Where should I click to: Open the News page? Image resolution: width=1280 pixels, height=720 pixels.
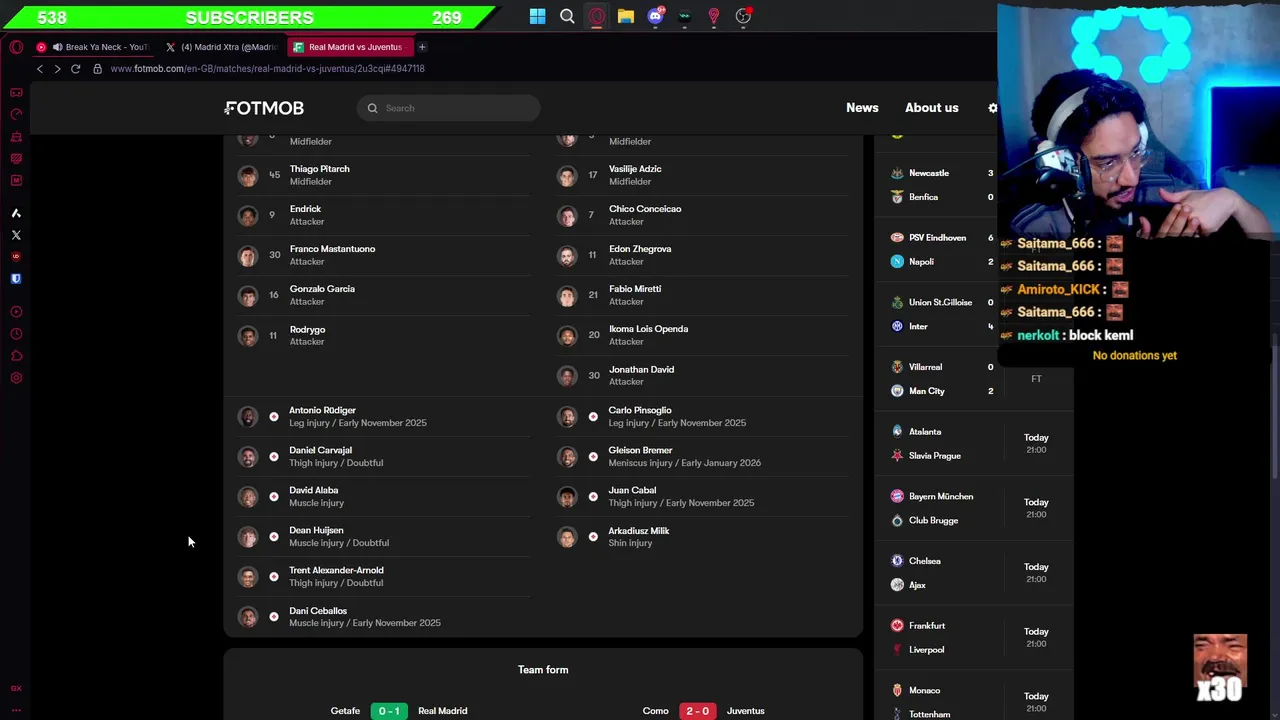coord(862,108)
